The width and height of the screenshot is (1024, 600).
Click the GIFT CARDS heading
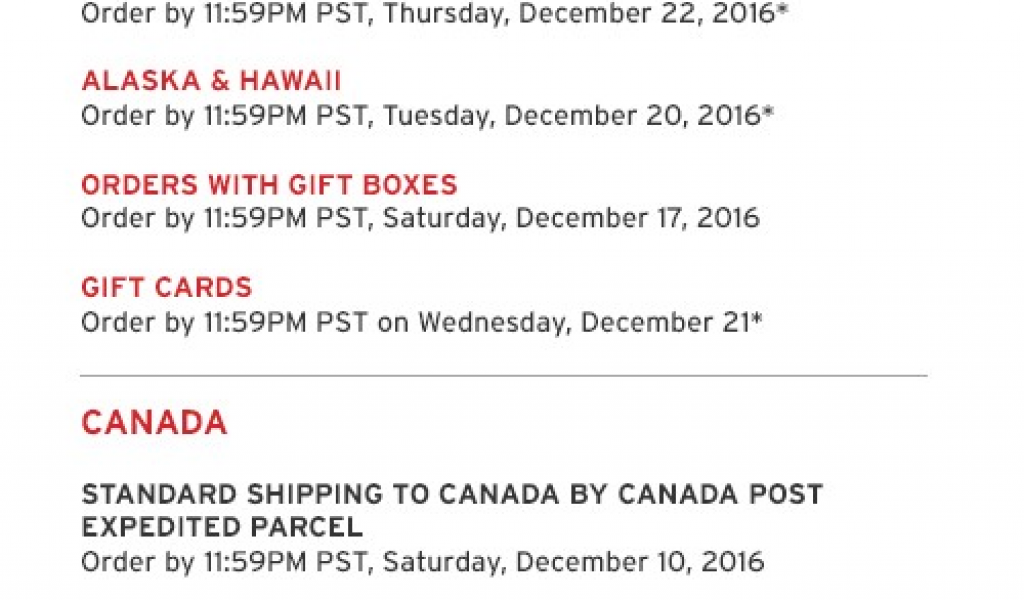(167, 287)
